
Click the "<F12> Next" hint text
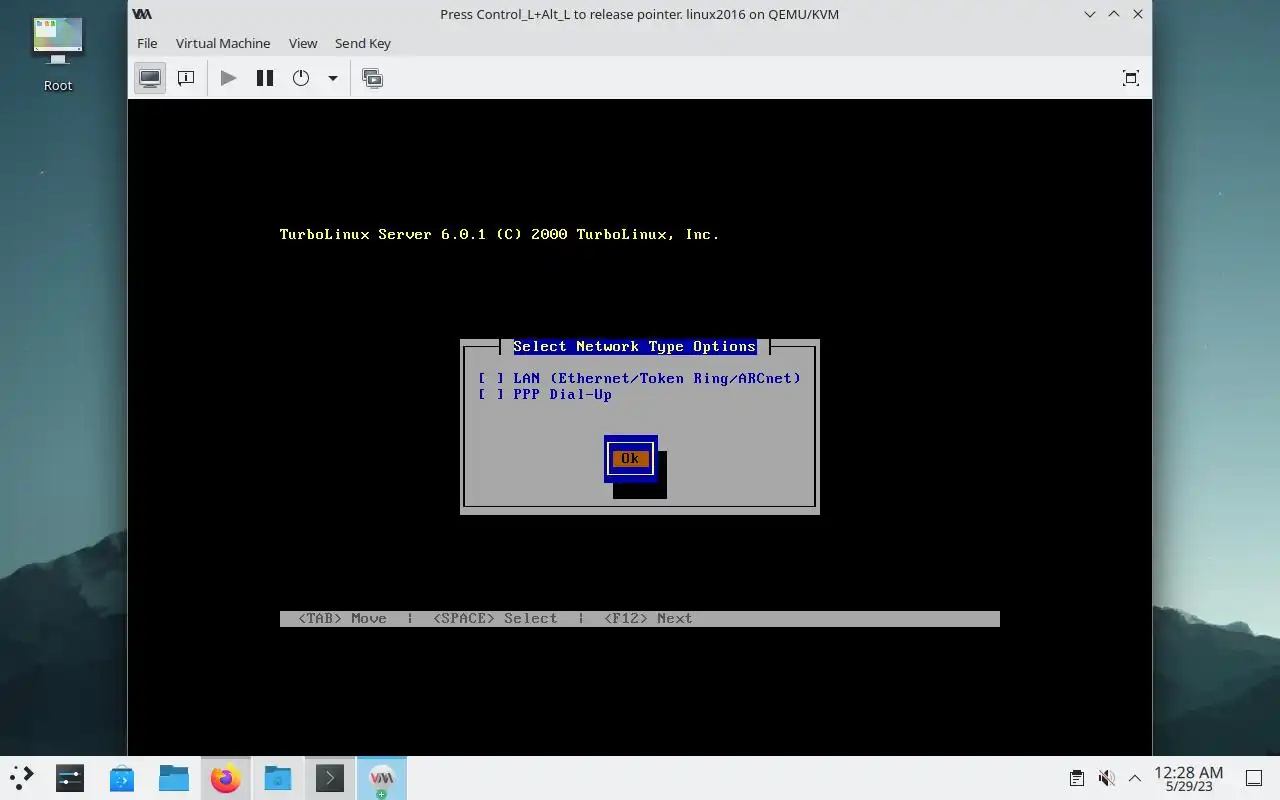648,618
